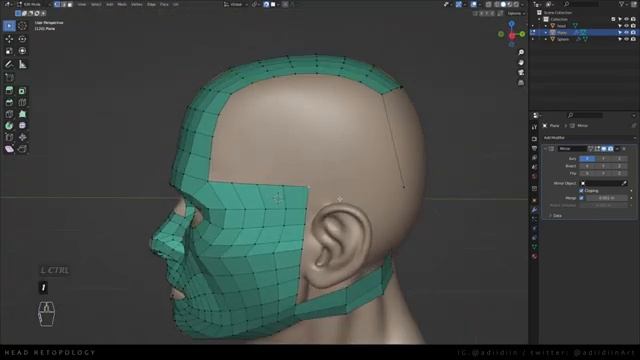Select the Inset Faces tool

point(22,91)
